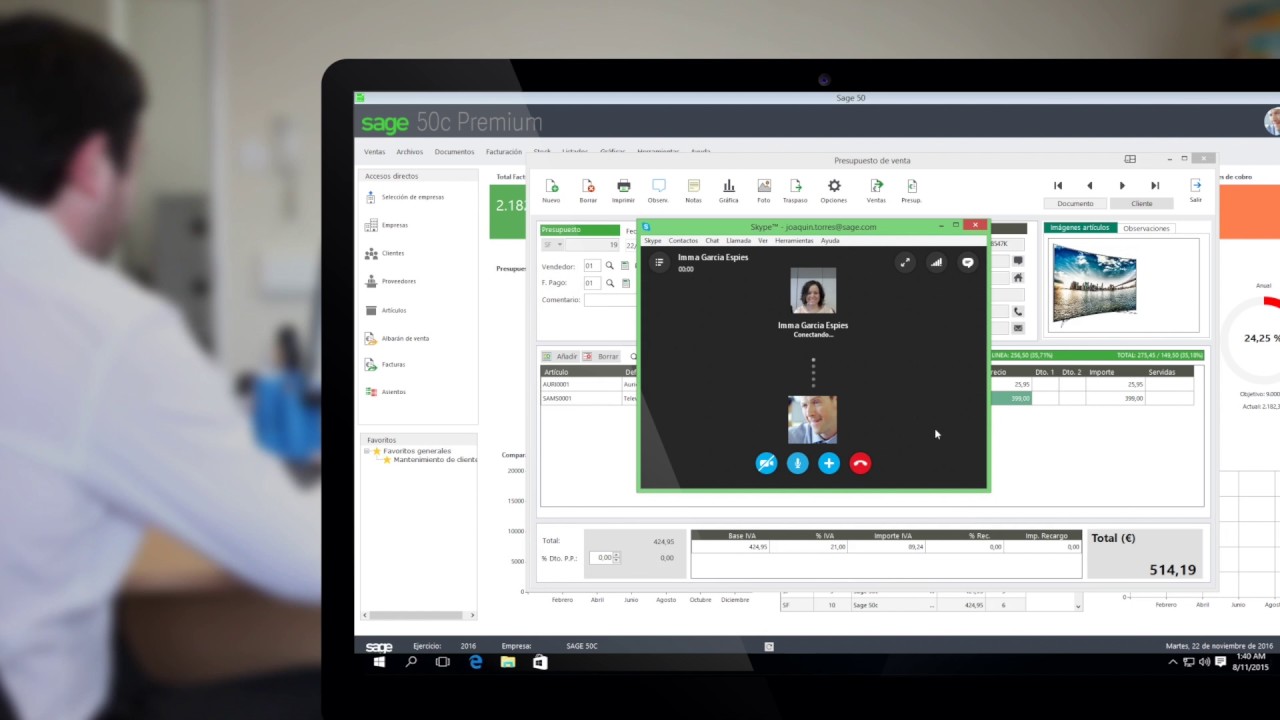Screen dimensions: 1280x720
Task: Go to the first record arrow
Action: (1058, 185)
